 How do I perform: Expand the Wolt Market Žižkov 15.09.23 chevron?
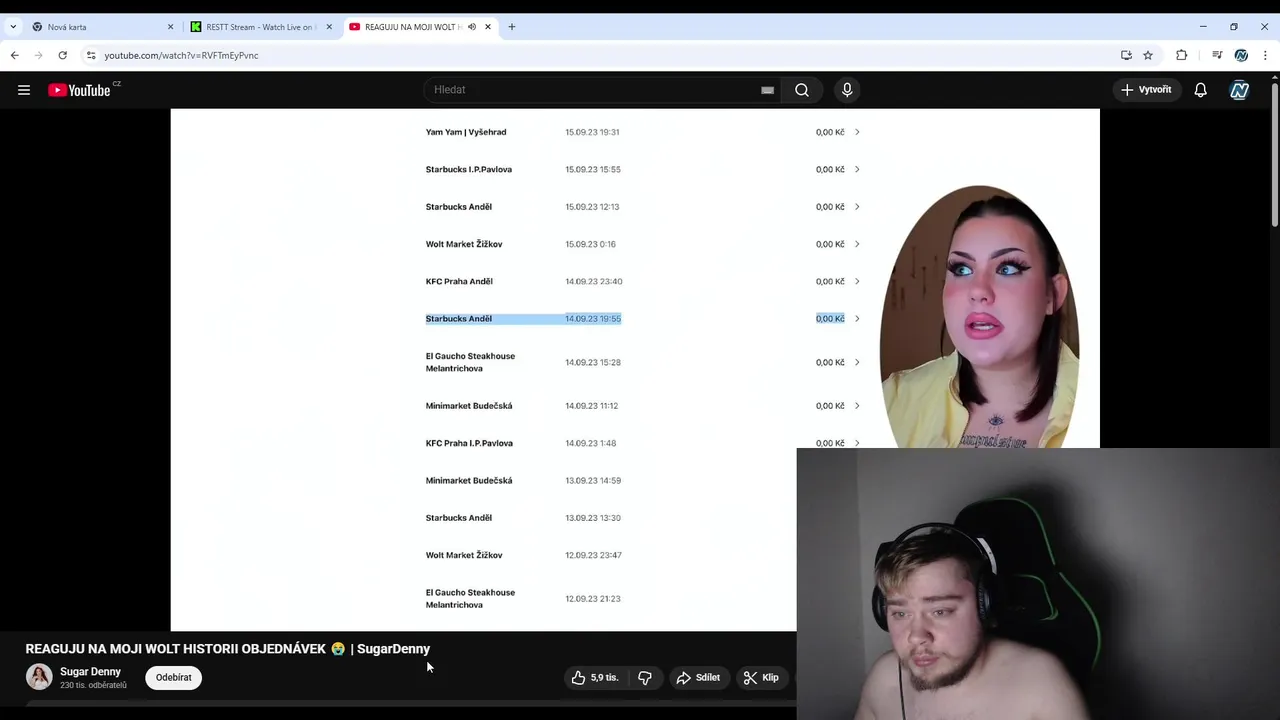point(857,244)
